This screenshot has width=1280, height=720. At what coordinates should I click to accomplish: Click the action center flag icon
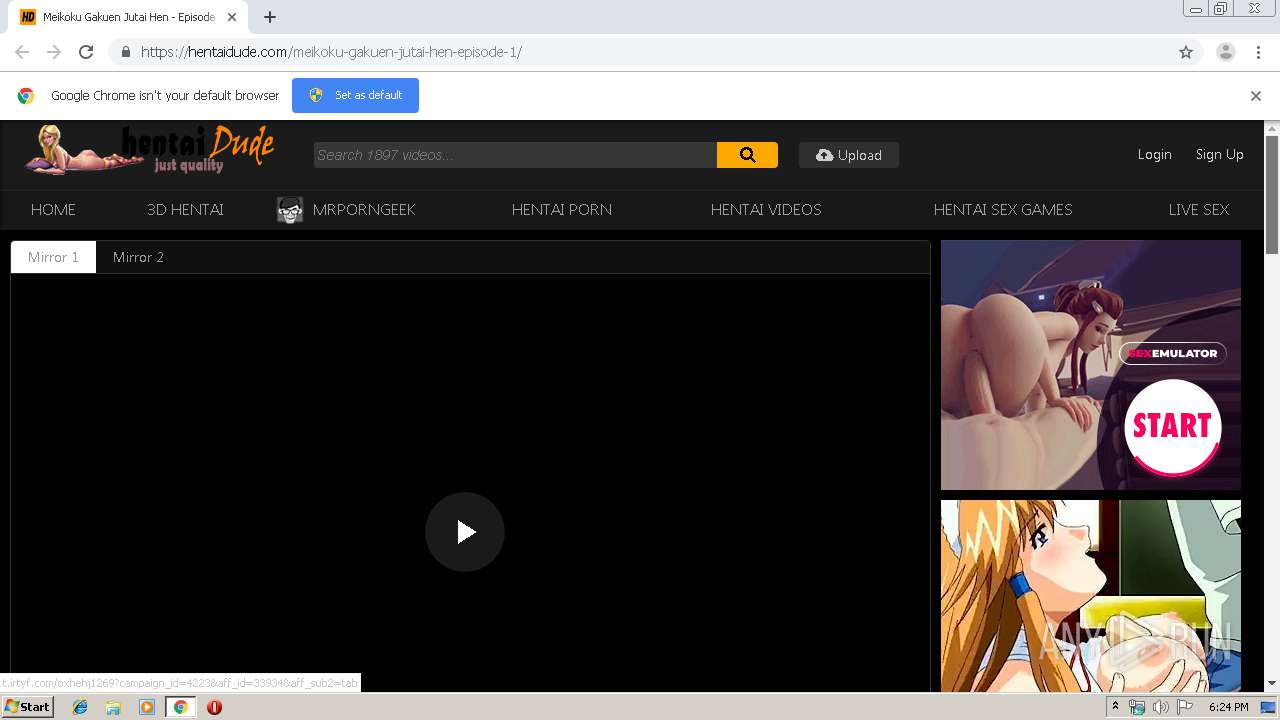(1184, 707)
